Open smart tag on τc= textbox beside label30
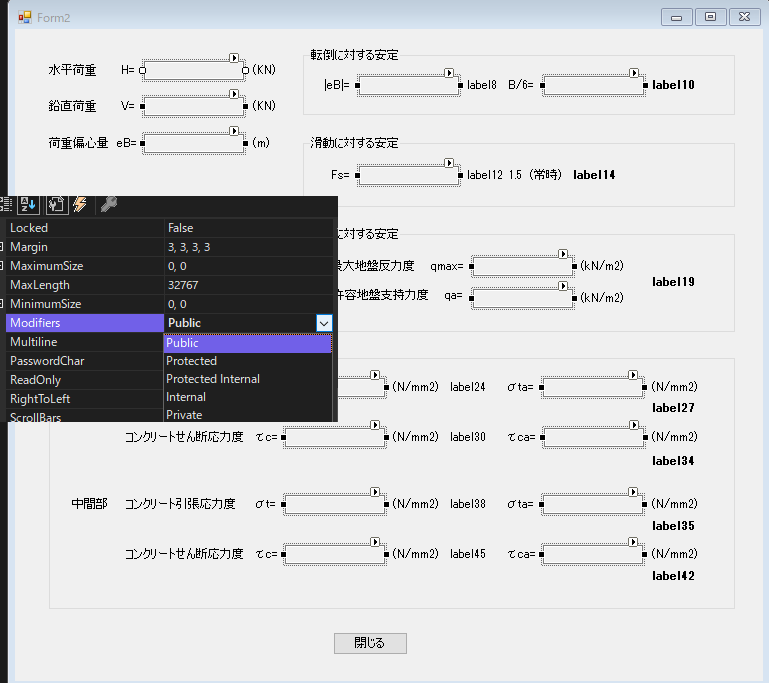 pyautogui.click(x=375, y=425)
